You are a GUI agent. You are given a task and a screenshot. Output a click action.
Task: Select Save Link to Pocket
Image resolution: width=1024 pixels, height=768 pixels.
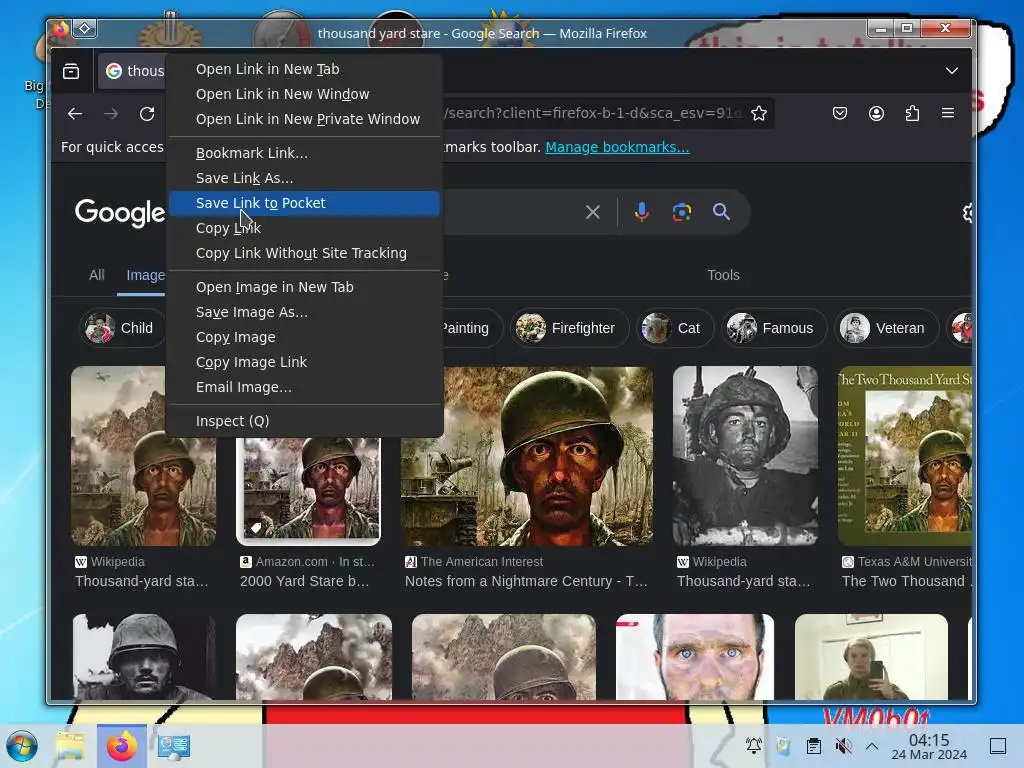click(304, 203)
